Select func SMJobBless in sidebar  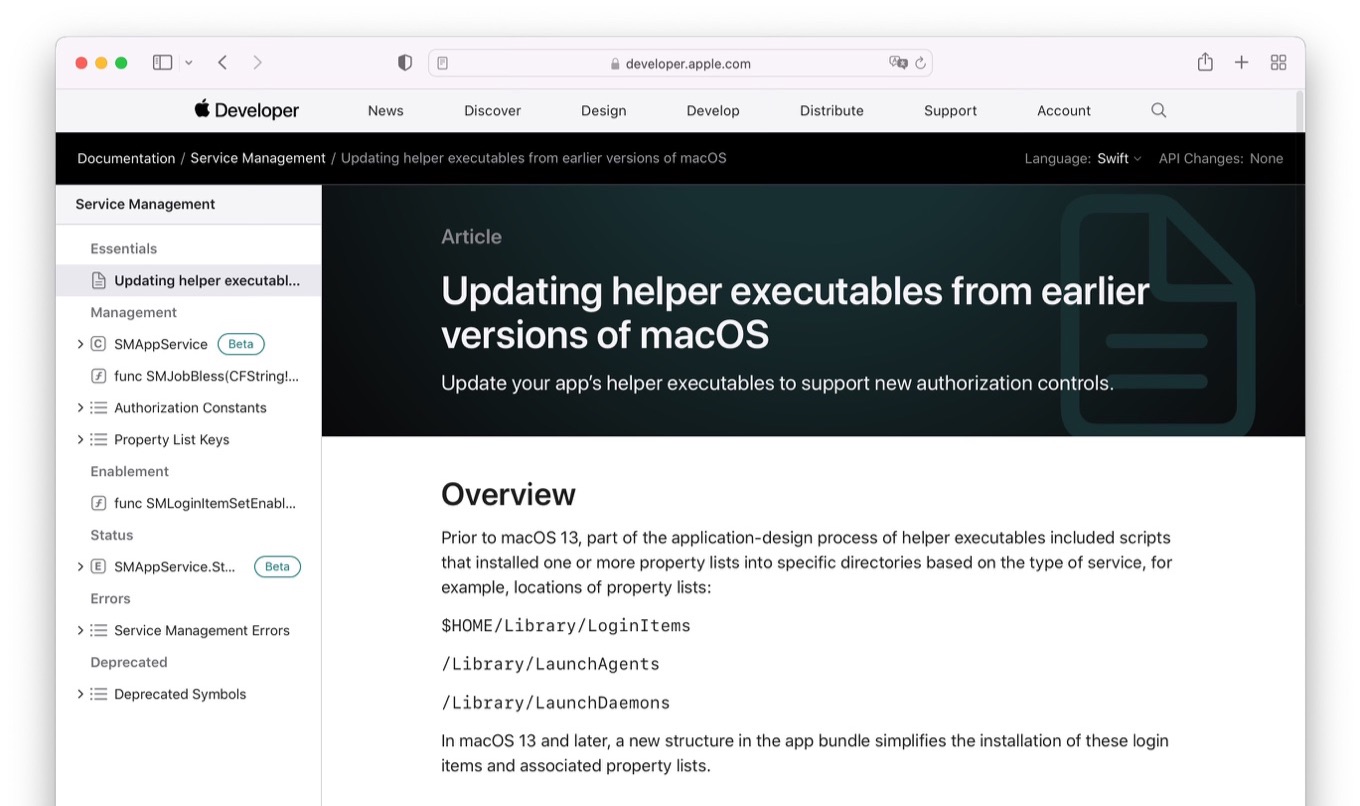click(205, 376)
